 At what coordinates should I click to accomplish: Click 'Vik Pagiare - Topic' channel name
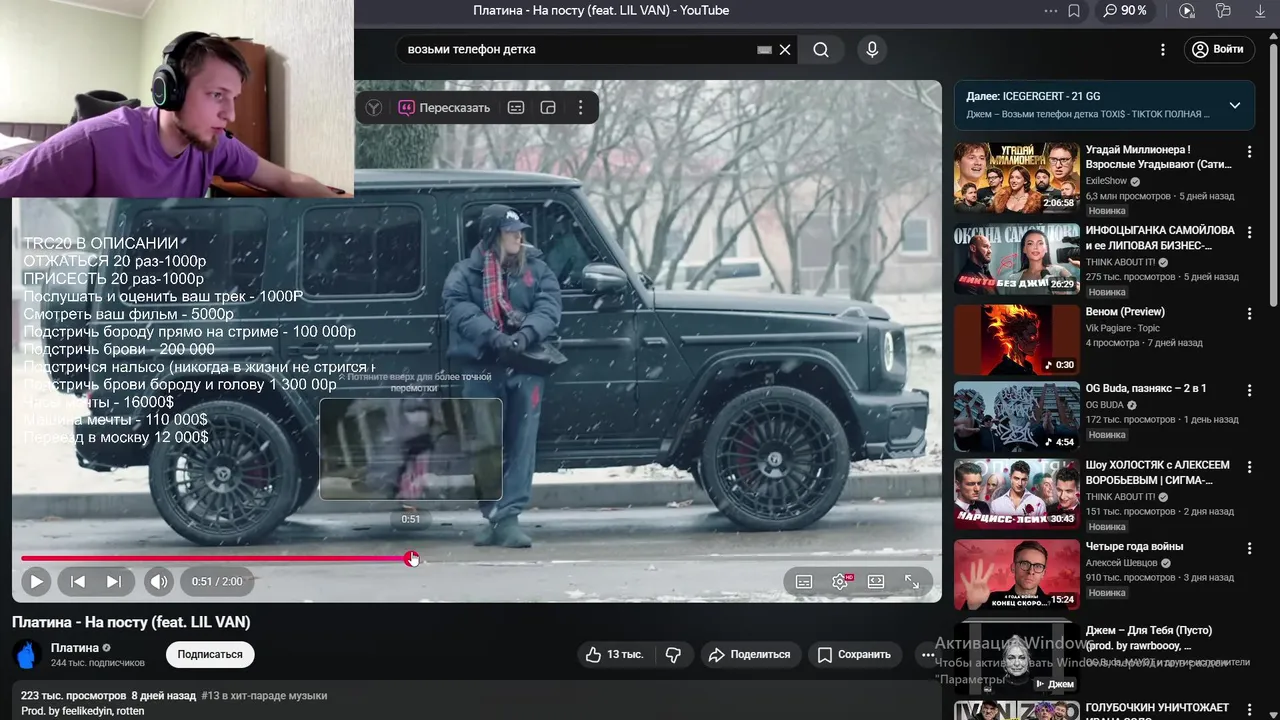point(1123,328)
